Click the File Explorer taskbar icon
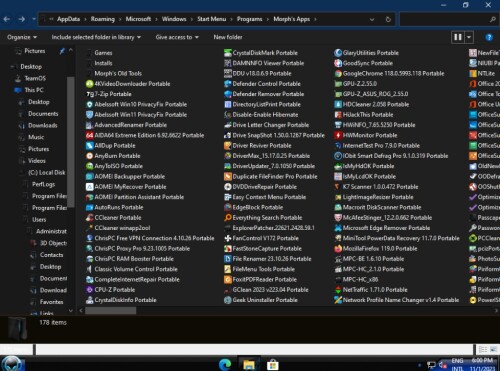This screenshot has width=500, height=371. [249, 365]
